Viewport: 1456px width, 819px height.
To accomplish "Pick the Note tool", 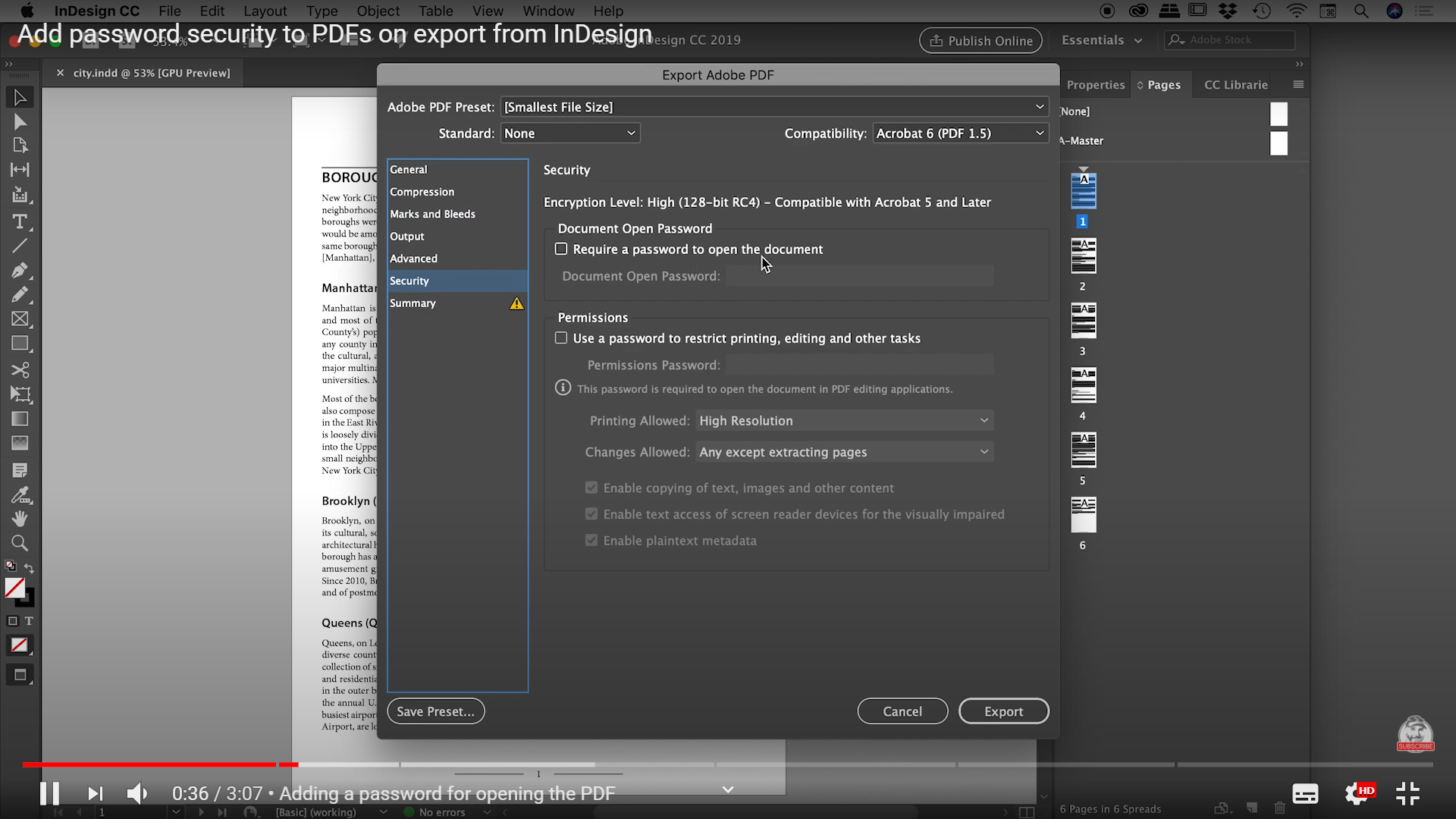I will point(20,470).
